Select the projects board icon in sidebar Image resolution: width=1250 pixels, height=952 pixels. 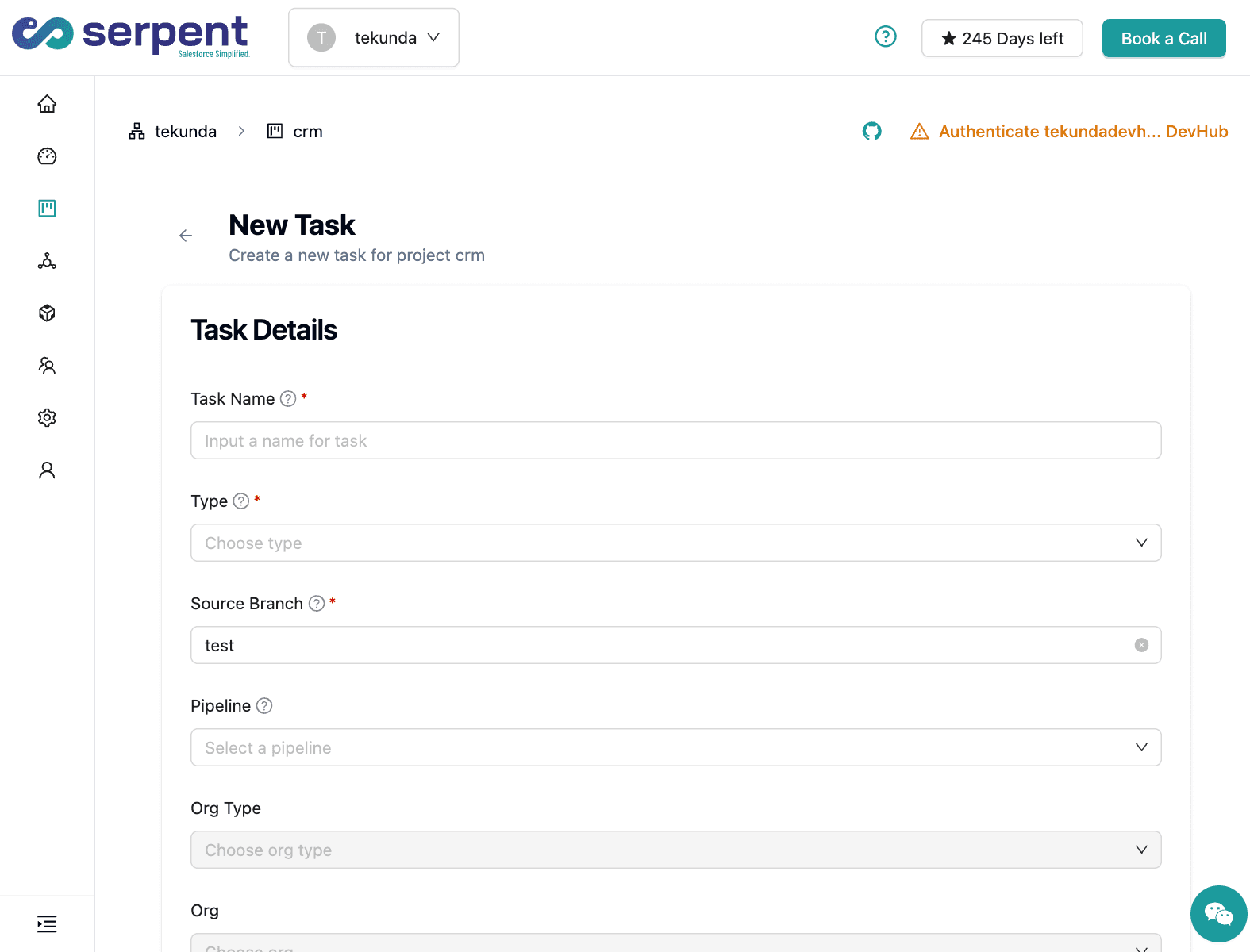point(47,209)
